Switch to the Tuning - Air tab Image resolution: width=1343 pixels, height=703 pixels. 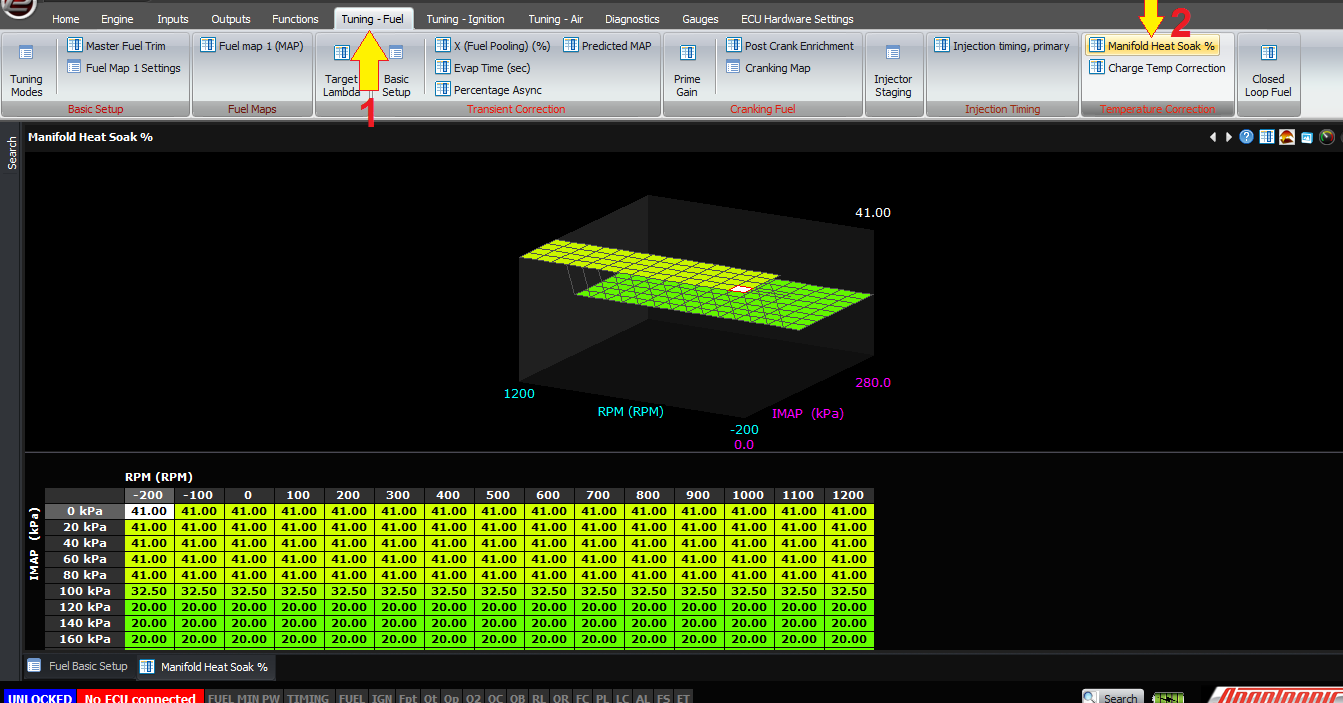(x=556, y=19)
